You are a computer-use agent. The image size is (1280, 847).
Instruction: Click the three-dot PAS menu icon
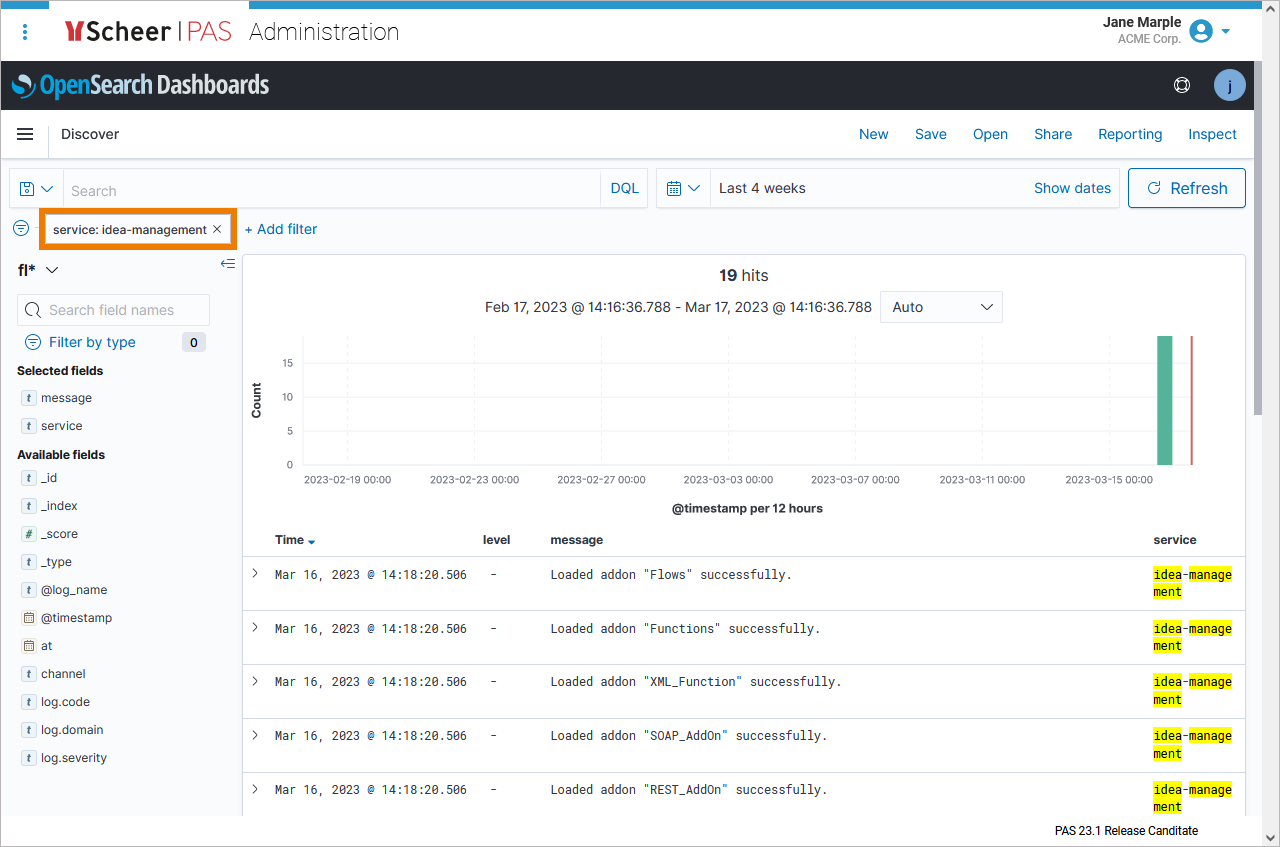(25, 32)
